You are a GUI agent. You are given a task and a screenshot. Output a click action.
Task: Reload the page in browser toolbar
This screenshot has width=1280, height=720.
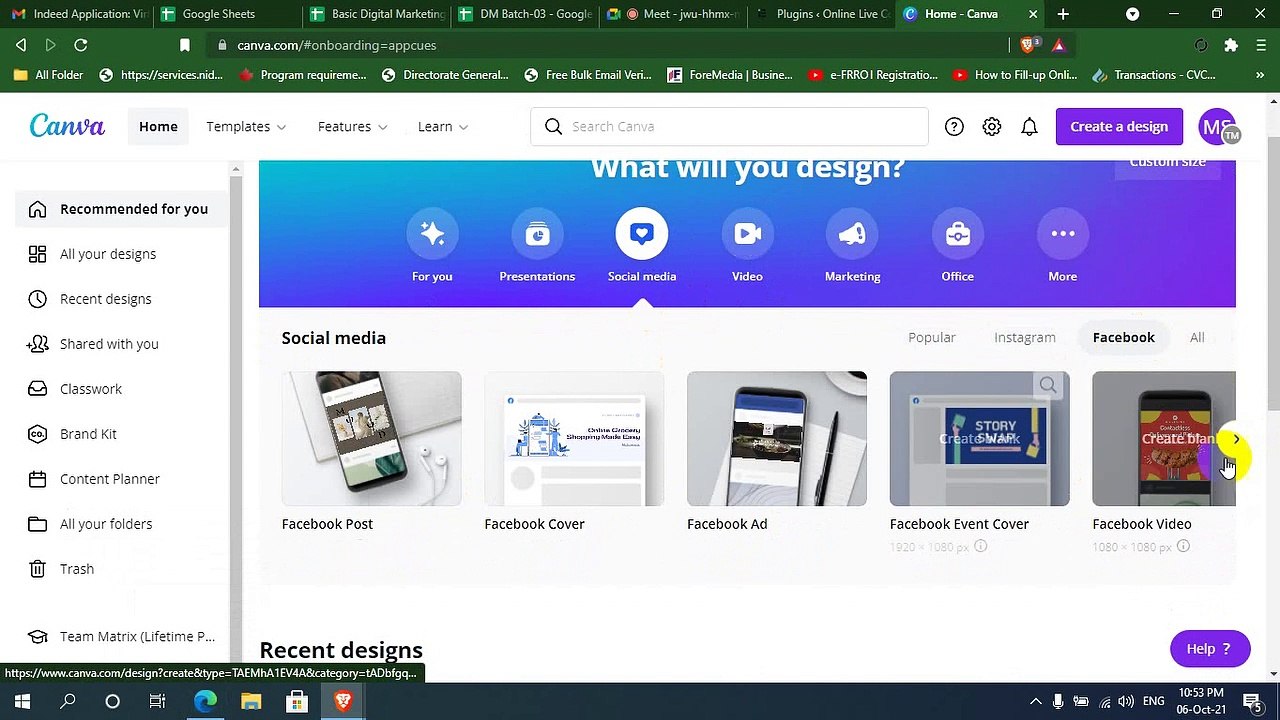81,45
